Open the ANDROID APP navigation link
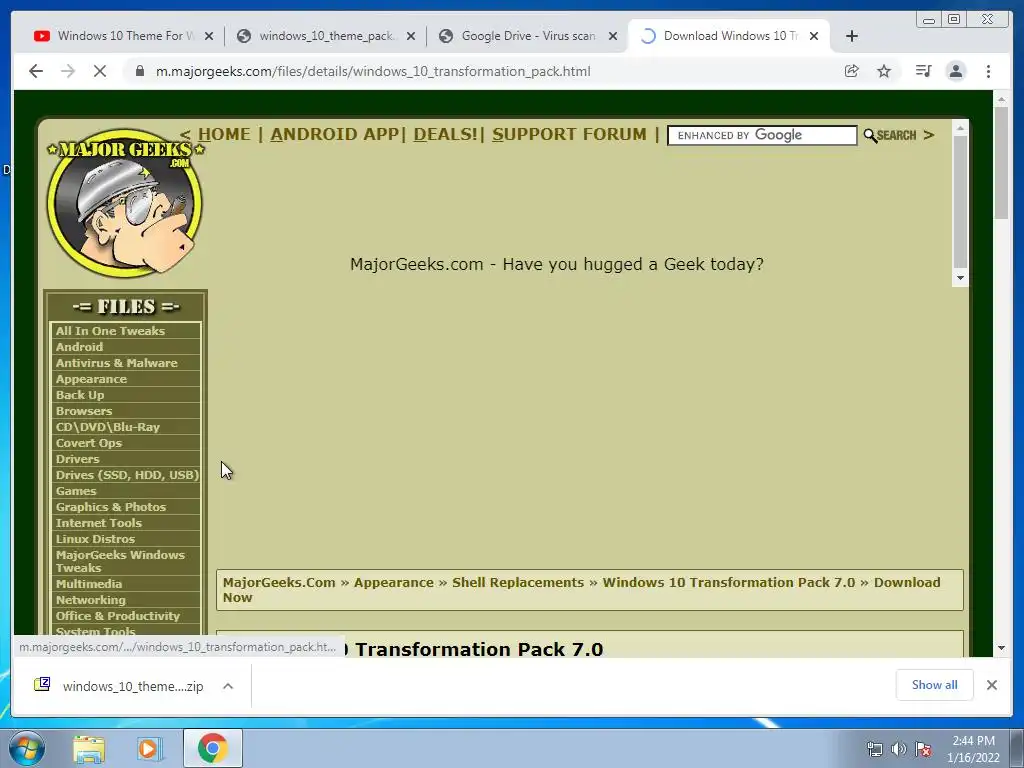Image resolution: width=1024 pixels, height=768 pixels. coord(335,135)
